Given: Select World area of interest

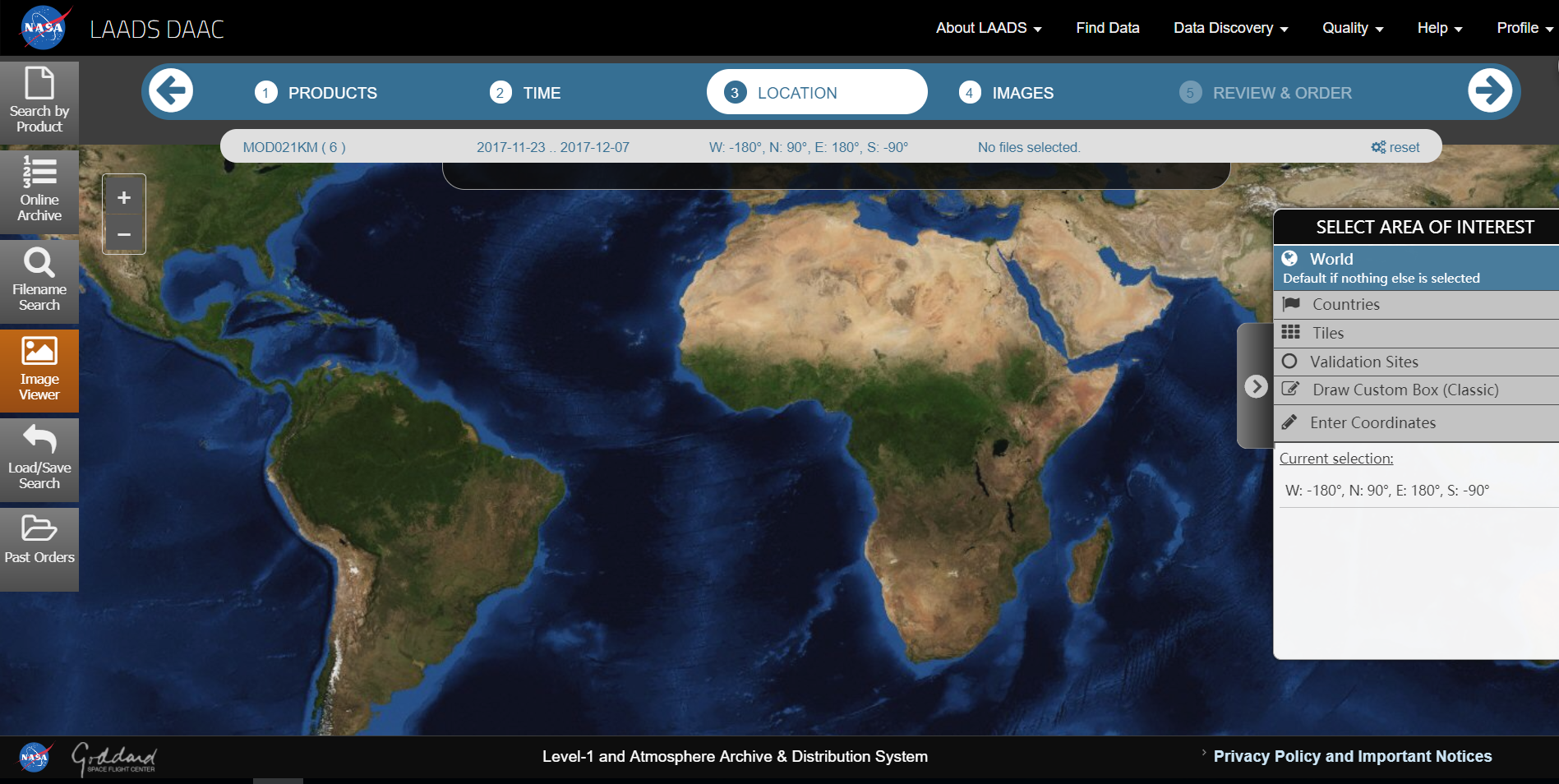Looking at the screenshot, I should point(1416,268).
